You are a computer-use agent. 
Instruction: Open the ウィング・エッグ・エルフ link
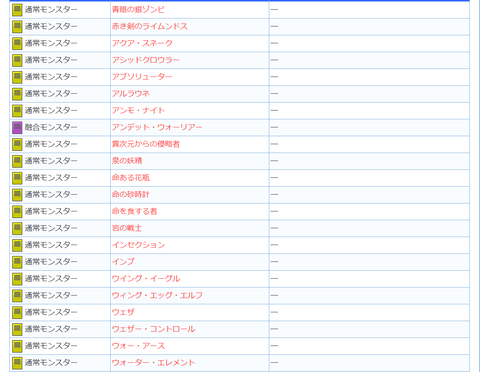(x=157, y=295)
